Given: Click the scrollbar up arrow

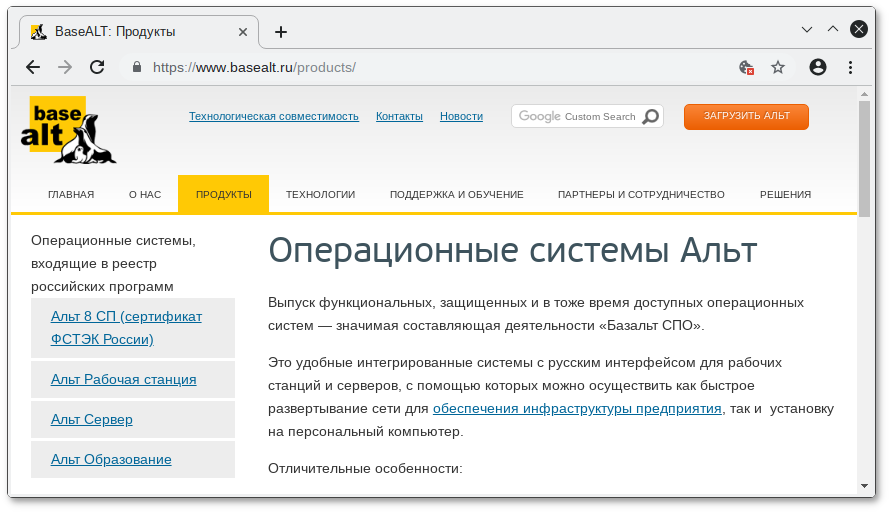Looking at the screenshot, I should click(x=864, y=94).
